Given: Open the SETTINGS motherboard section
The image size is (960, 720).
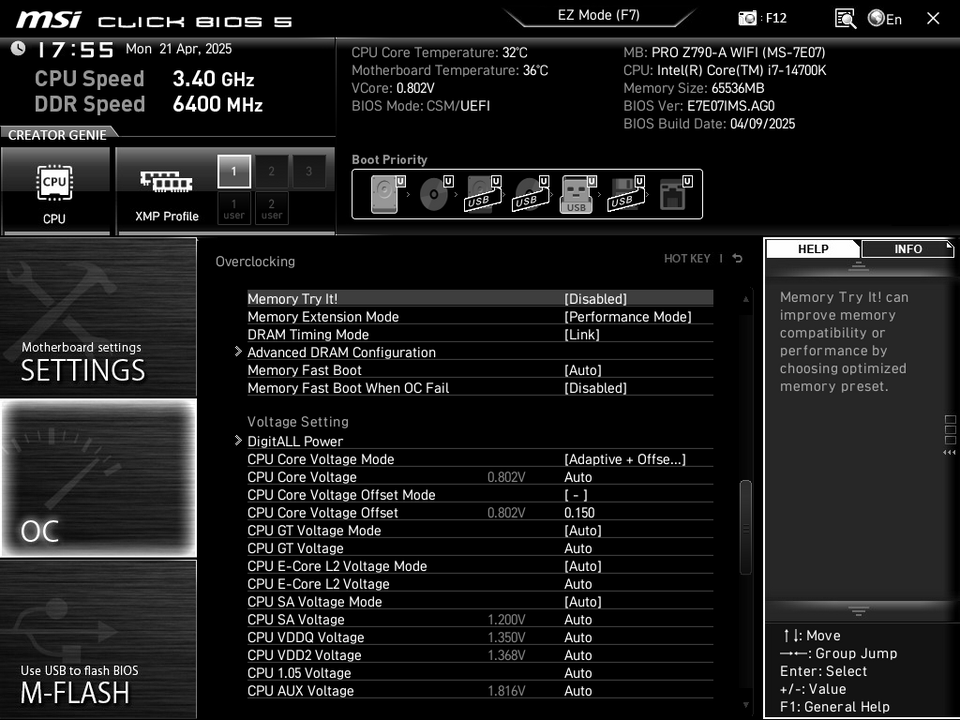Looking at the screenshot, I should tap(99, 317).
